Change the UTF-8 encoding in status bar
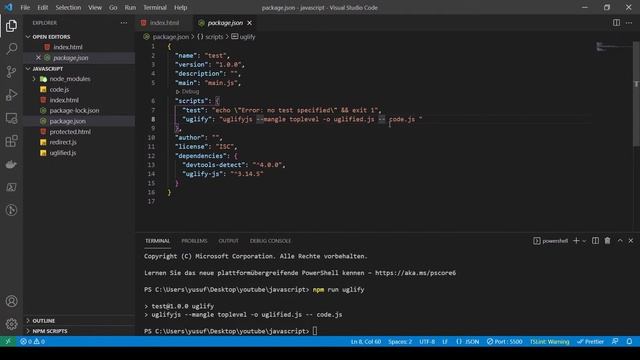This screenshot has height=360, width=640. [427, 342]
